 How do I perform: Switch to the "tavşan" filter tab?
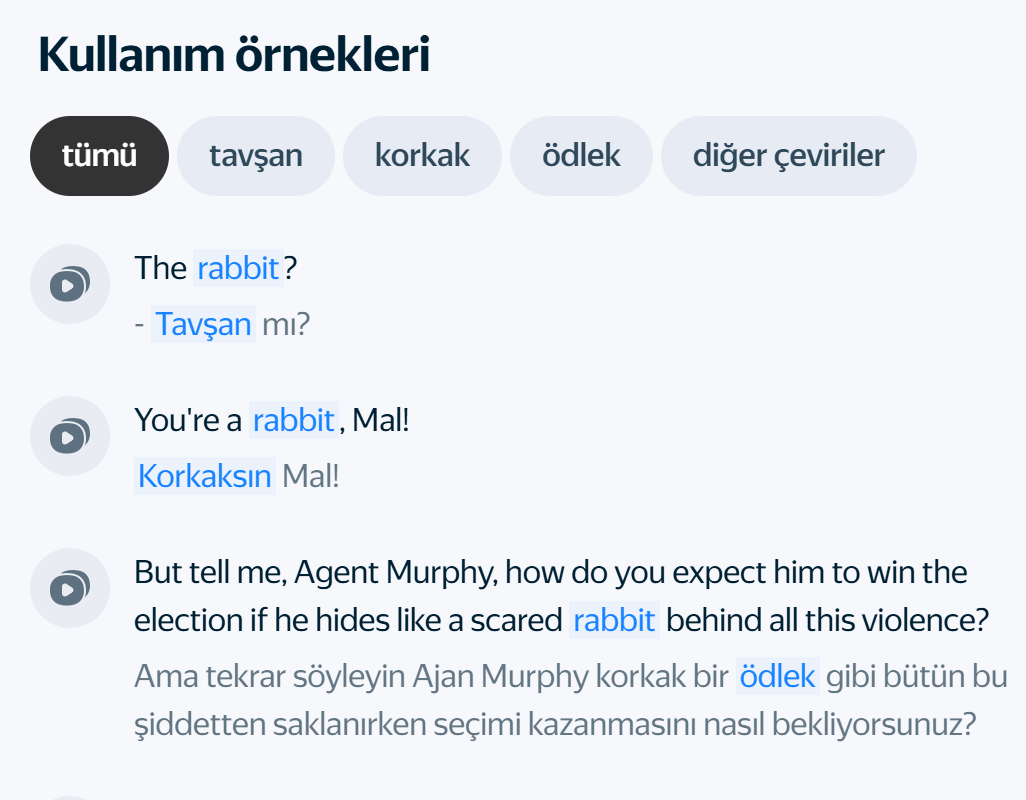pos(256,156)
